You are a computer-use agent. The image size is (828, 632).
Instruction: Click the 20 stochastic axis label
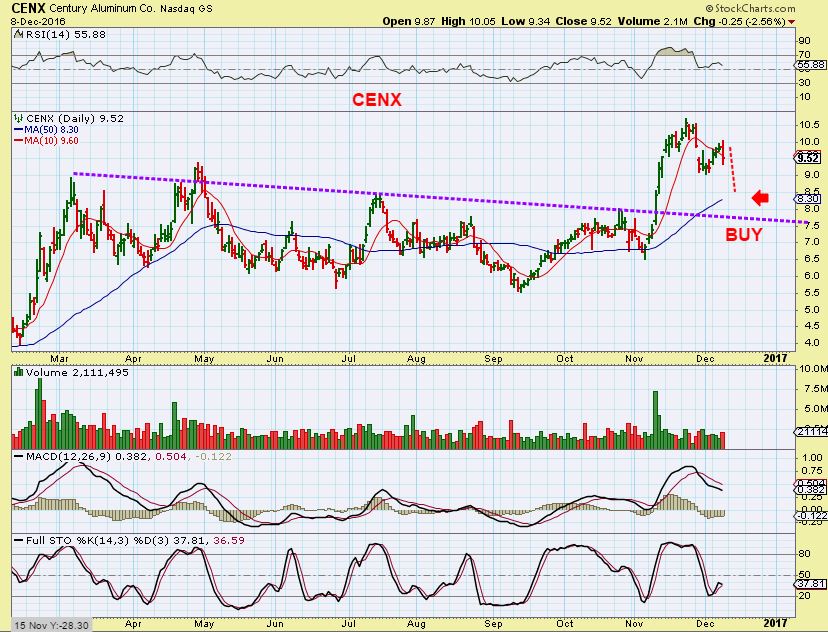tap(805, 596)
